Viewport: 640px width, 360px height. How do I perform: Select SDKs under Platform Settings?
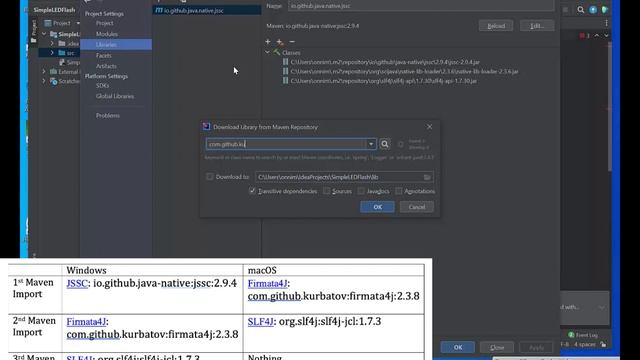click(102, 85)
